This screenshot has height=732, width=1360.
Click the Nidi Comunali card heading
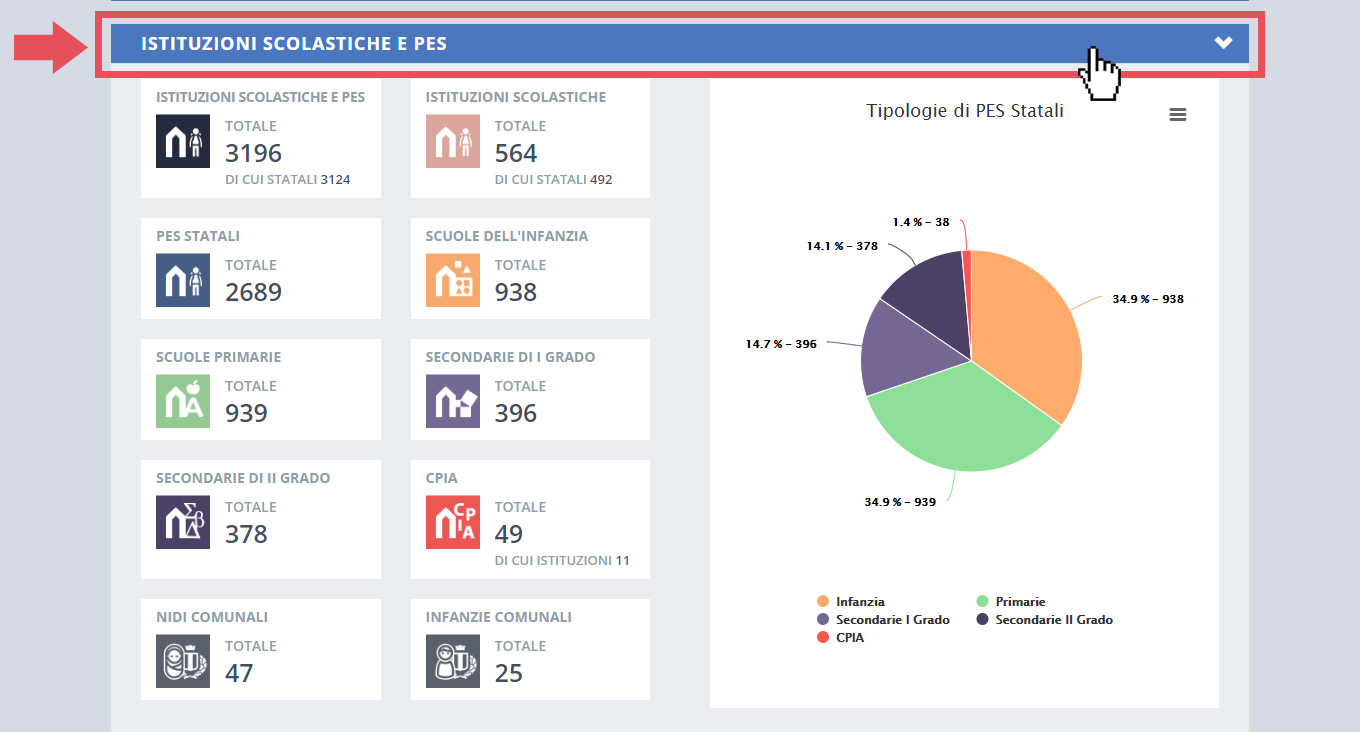coord(212,617)
